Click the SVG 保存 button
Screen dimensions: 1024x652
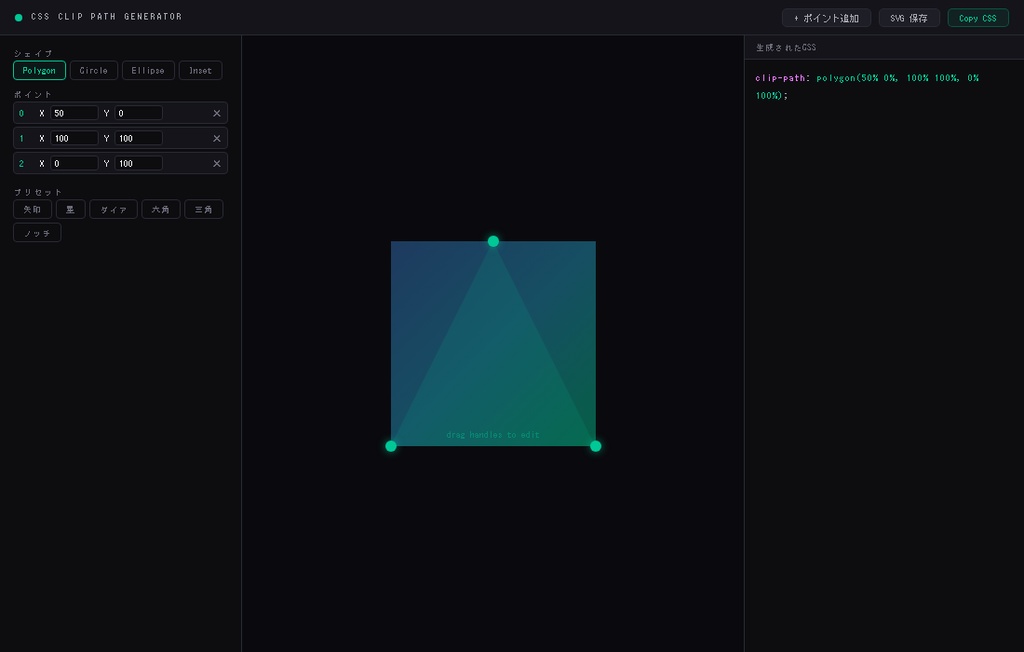coord(909,18)
